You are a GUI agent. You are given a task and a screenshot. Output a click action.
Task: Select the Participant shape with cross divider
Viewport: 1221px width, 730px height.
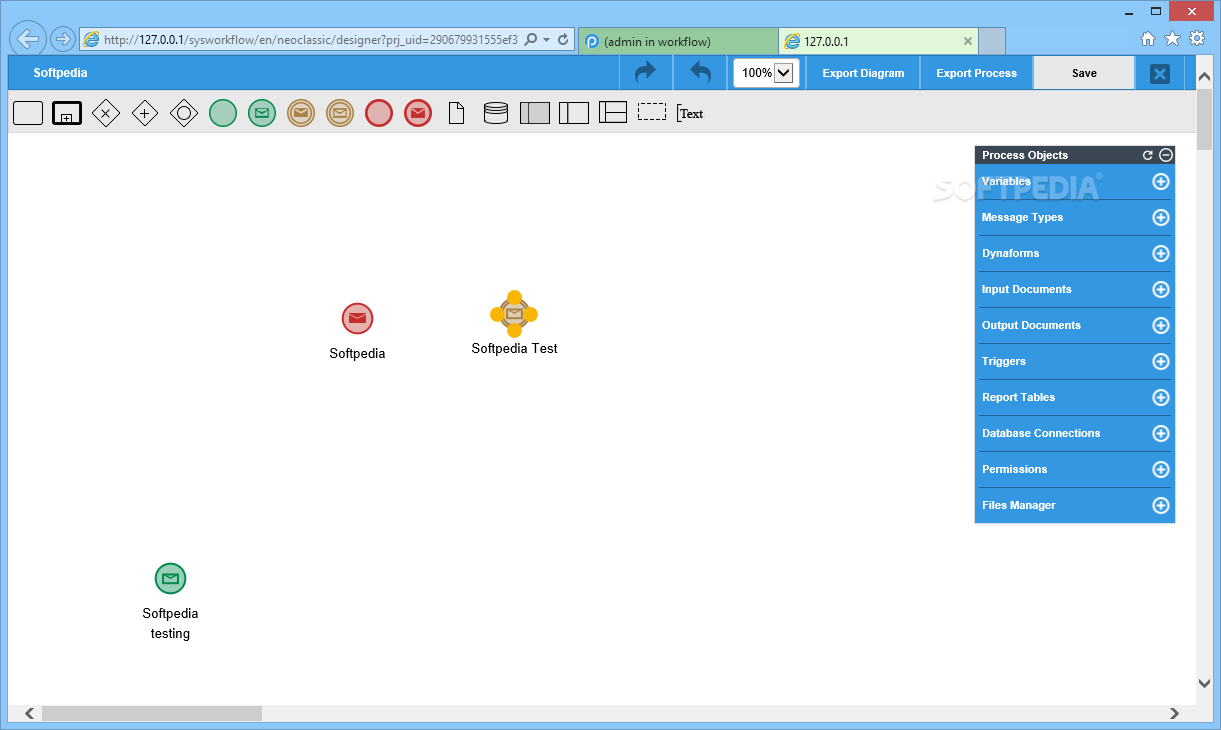(613, 113)
